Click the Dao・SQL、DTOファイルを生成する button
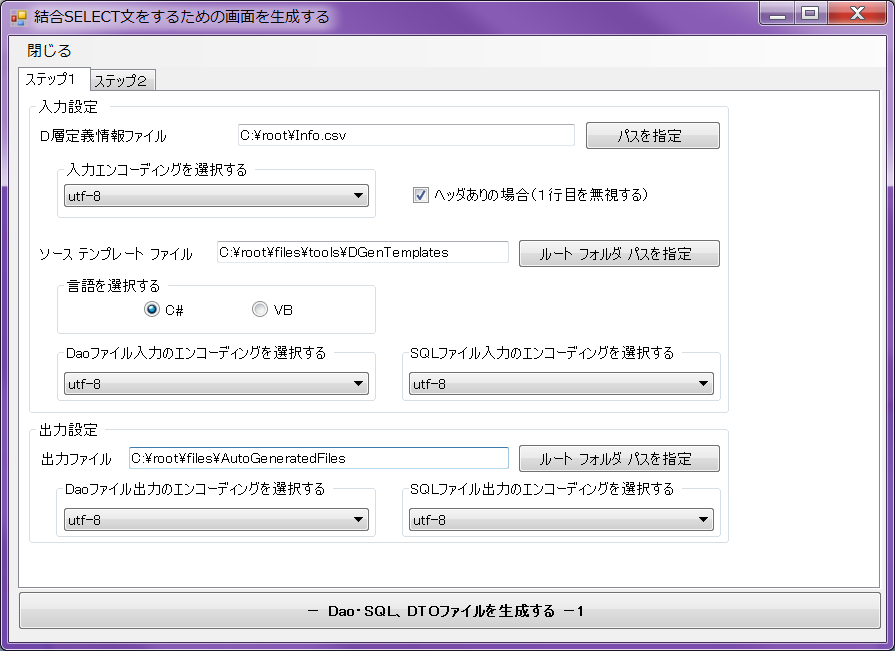The image size is (895, 651). pyautogui.click(x=449, y=611)
